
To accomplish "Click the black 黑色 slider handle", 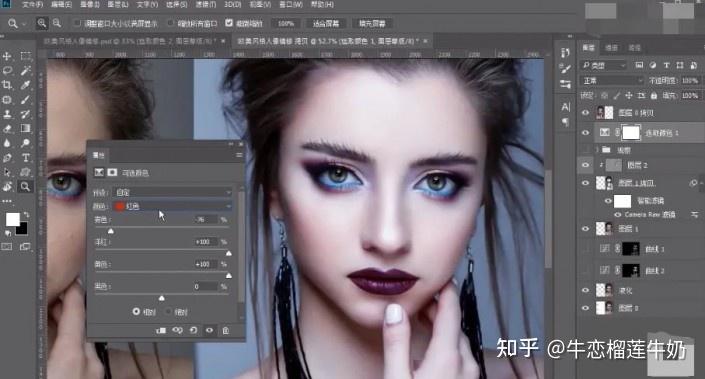I will pos(161,298).
